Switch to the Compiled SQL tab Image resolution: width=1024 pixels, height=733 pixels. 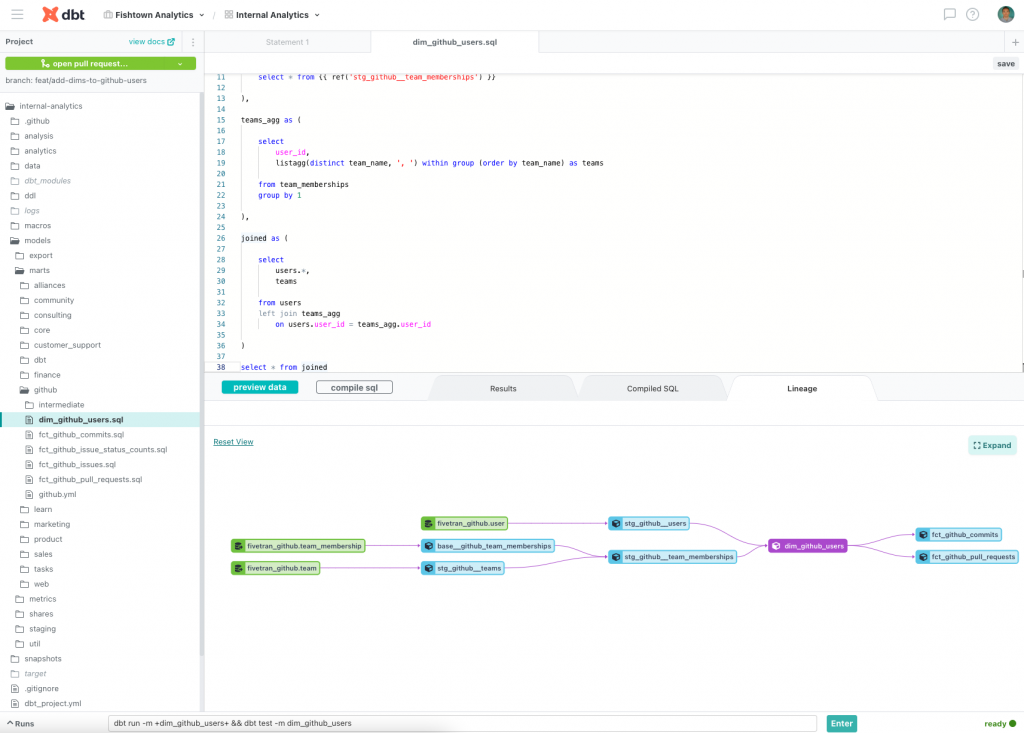(x=652, y=389)
